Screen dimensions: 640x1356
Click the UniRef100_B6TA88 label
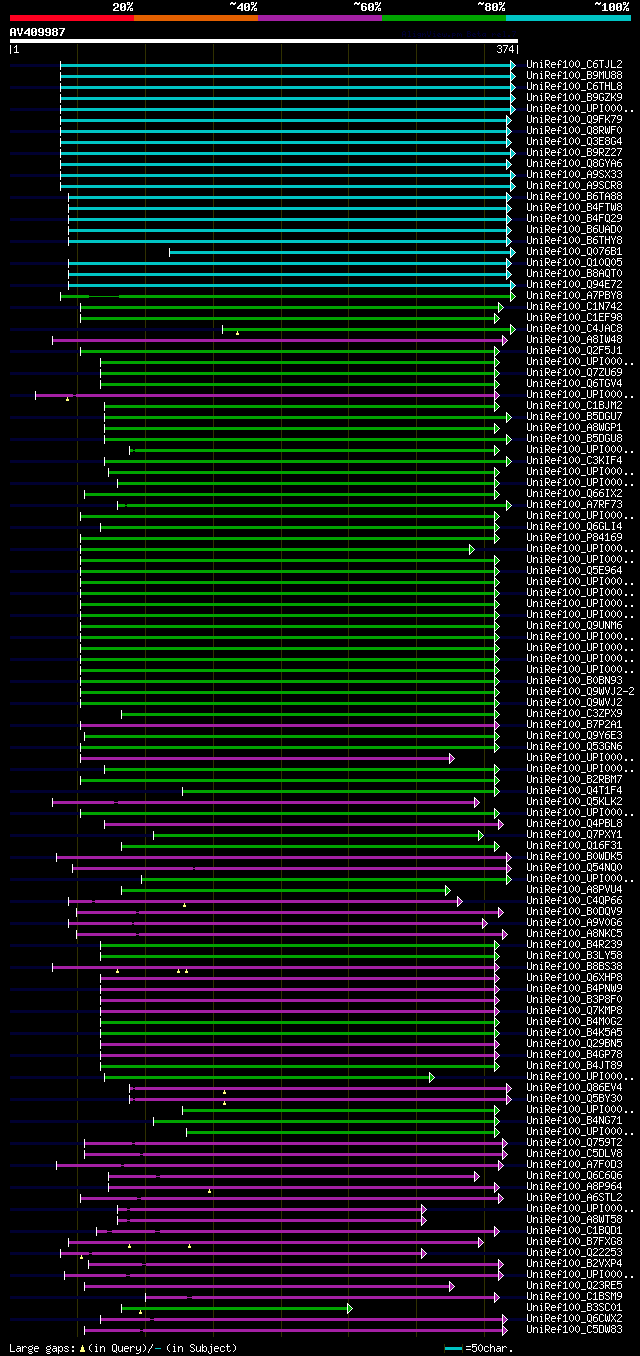coord(574,196)
